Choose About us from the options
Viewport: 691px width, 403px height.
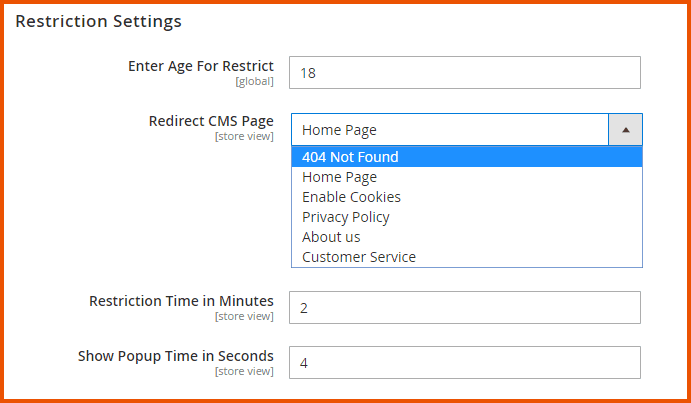click(x=331, y=237)
